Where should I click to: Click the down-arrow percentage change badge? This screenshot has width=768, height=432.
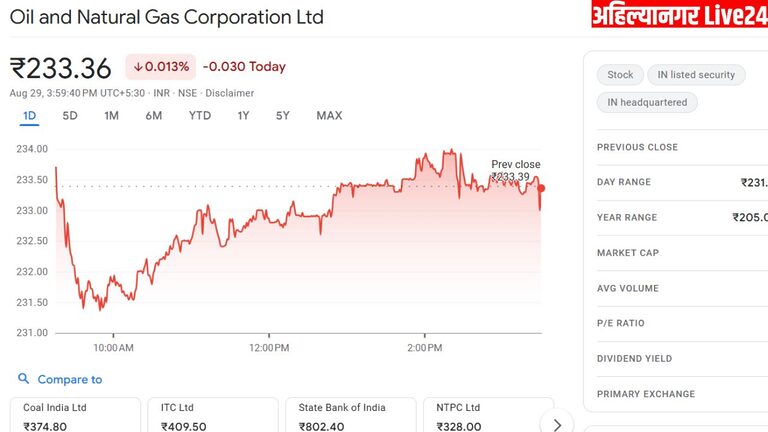pos(160,67)
